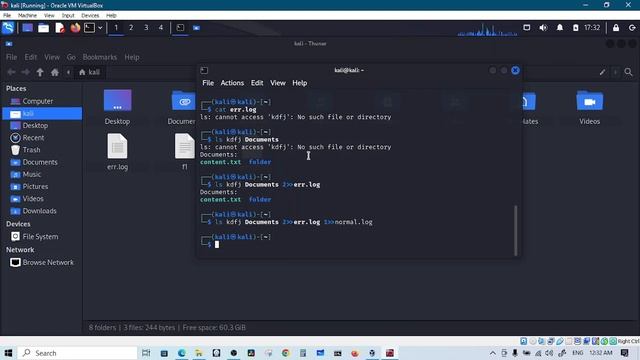Launch terminal emulator from Kali panel
This screenshot has height=360, width=640.
pyautogui.click(x=89, y=28)
